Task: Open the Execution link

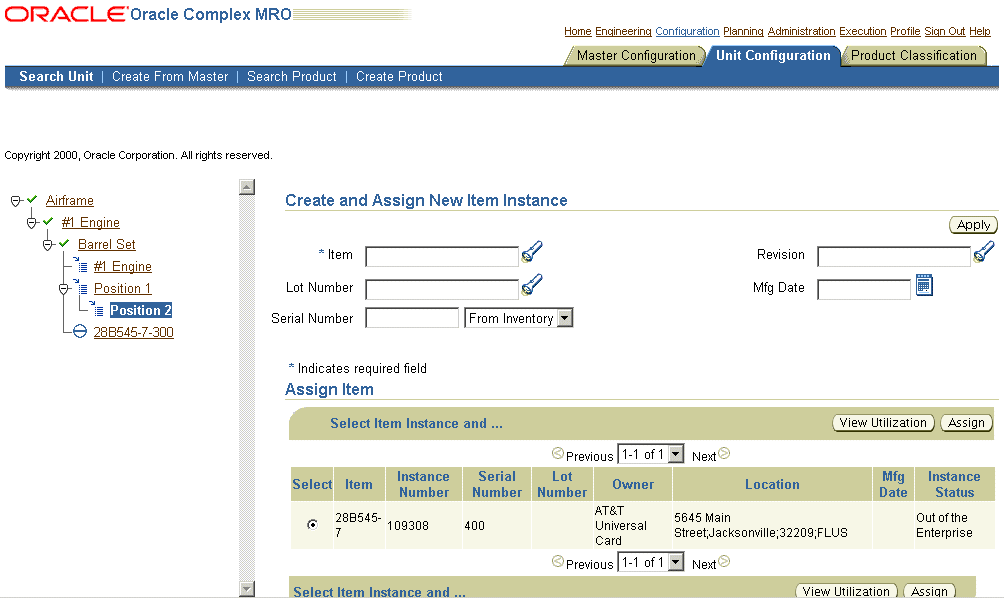Action: click(x=862, y=31)
